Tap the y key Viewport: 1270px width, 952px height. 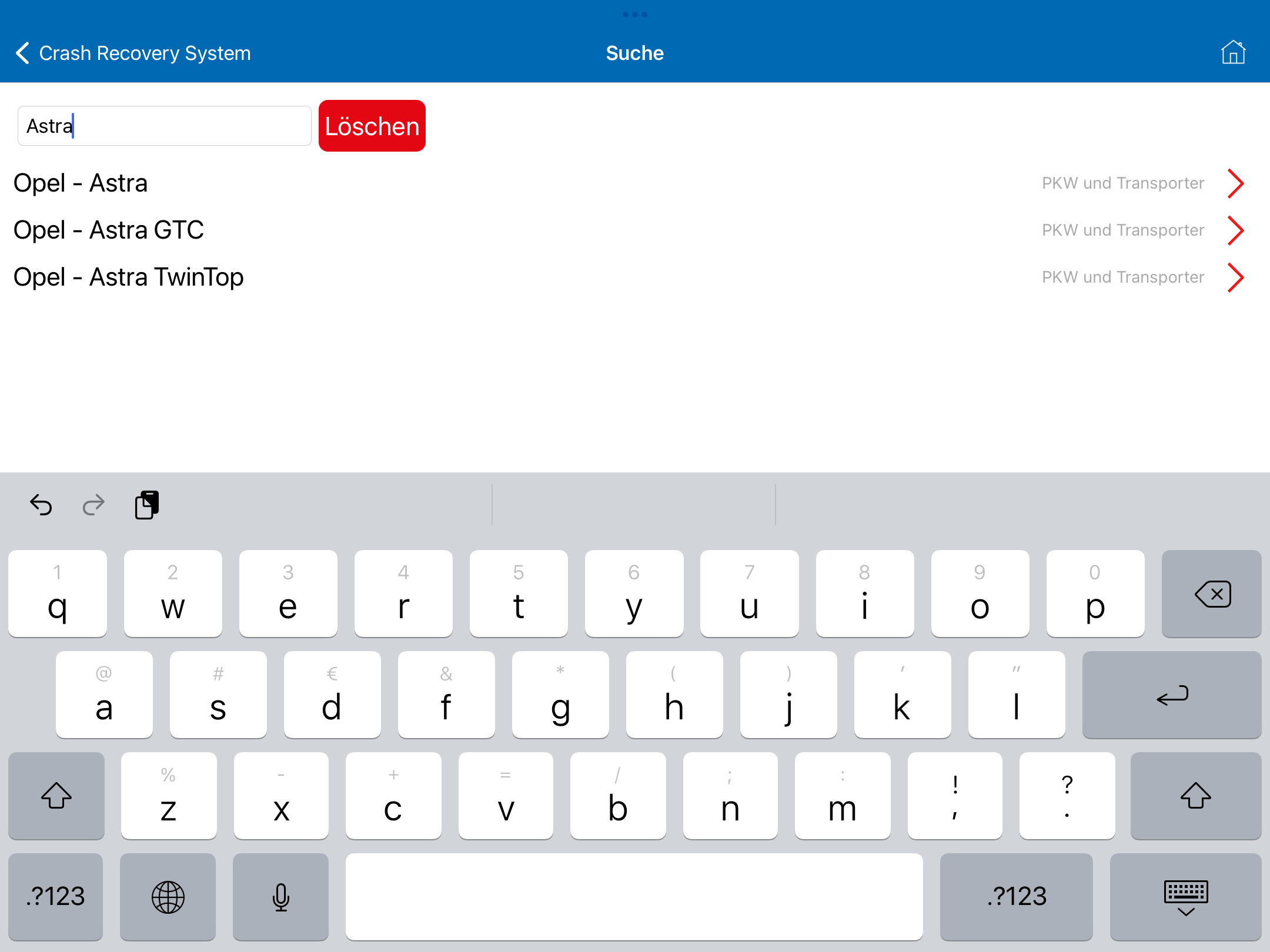(634, 594)
